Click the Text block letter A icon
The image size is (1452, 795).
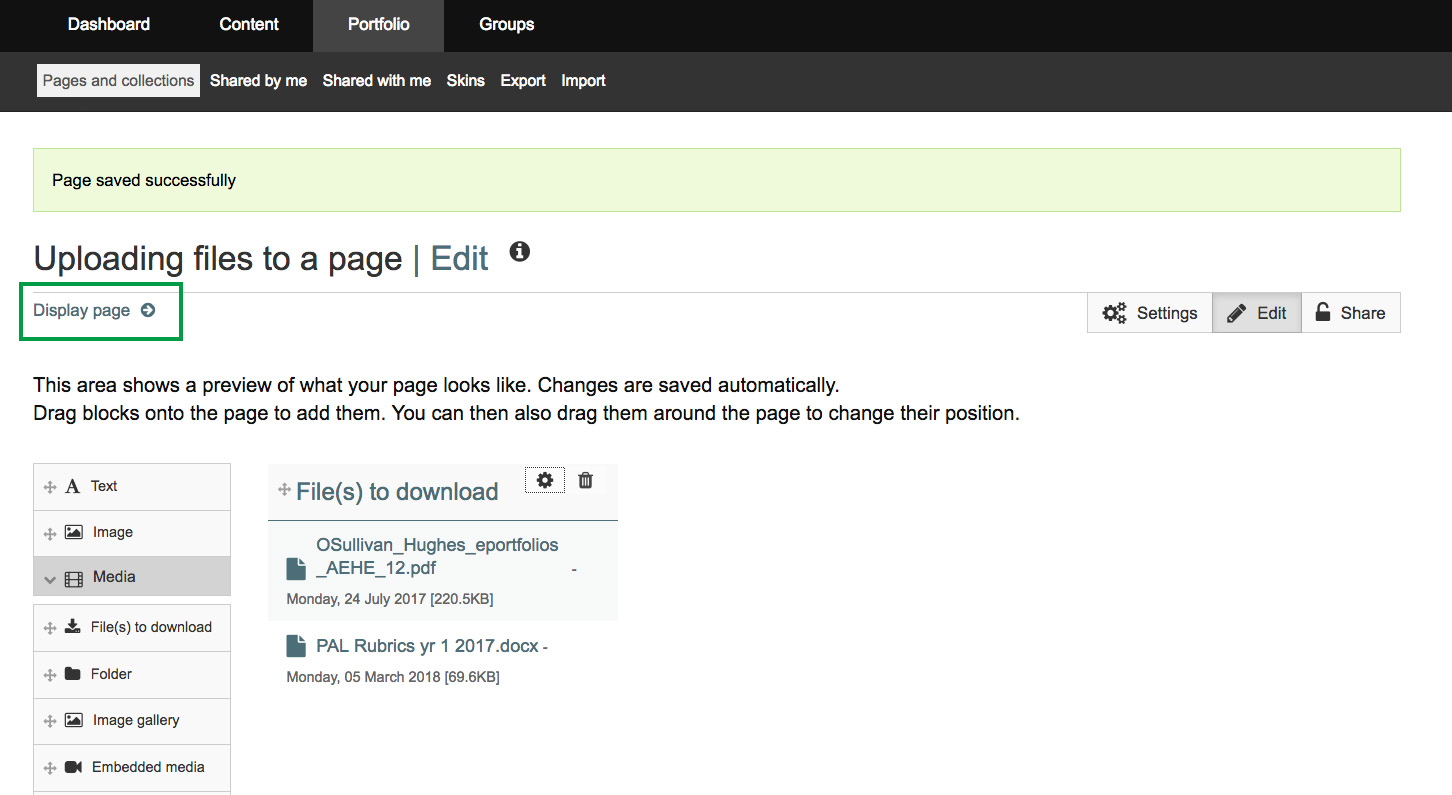tap(73, 487)
